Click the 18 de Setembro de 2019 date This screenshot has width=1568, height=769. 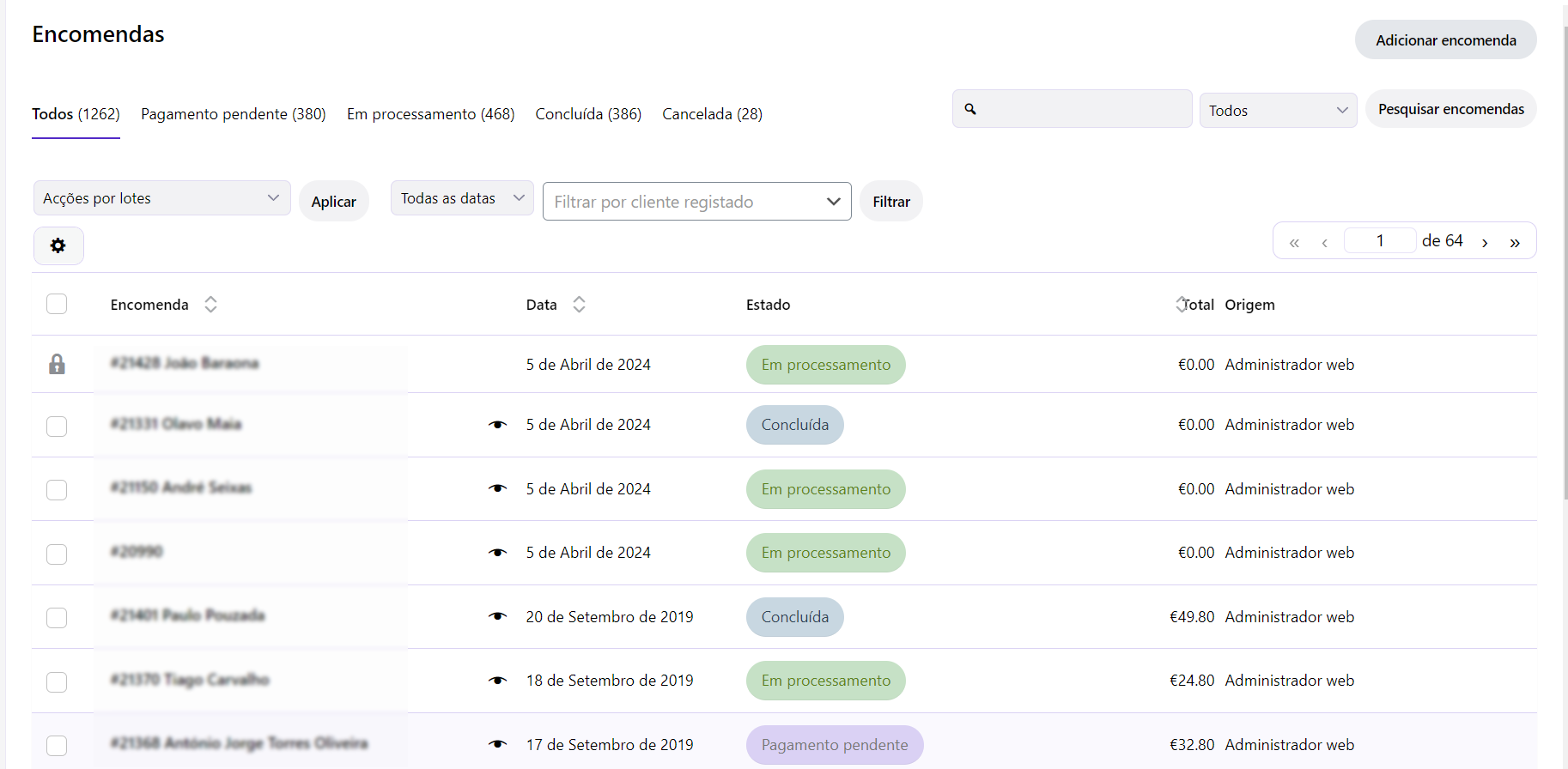(x=610, y=681)
